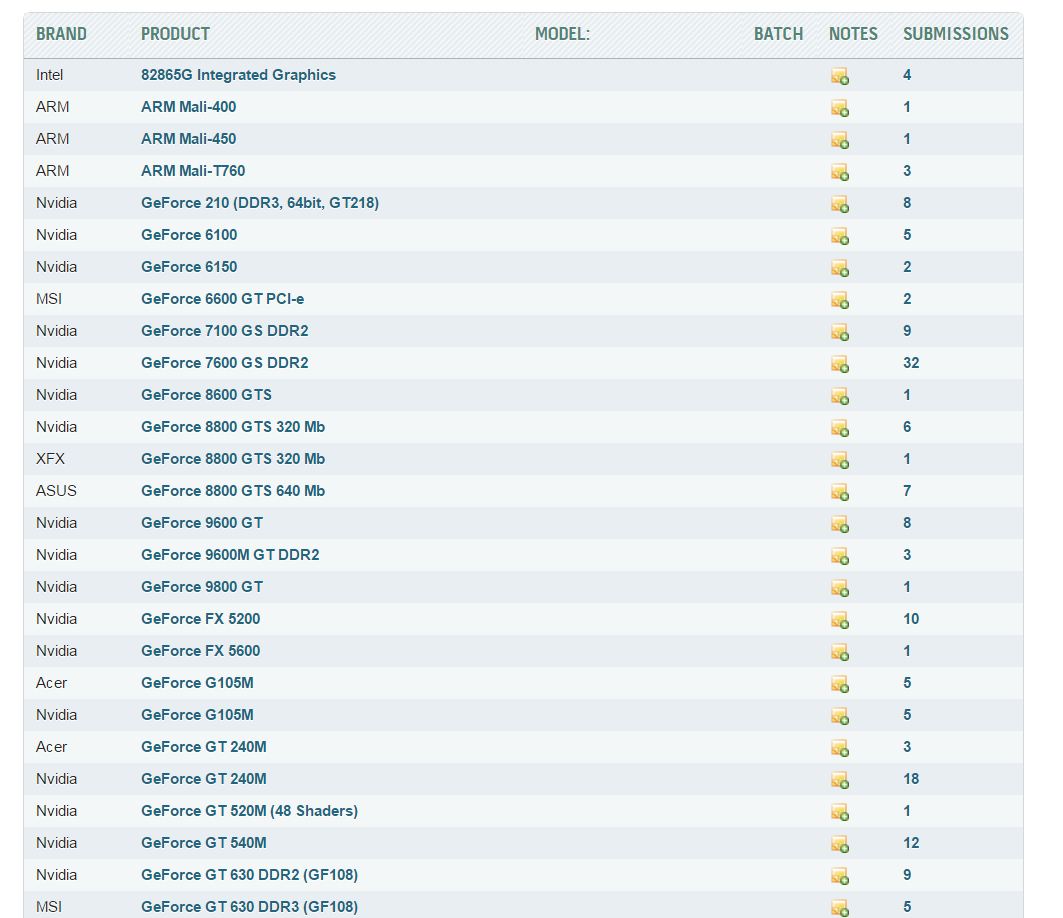This screenshot has height=918, width=1063.
Task: Click notes icon for Nvidia GeForce GT 240M
Action: pos(840,780)
